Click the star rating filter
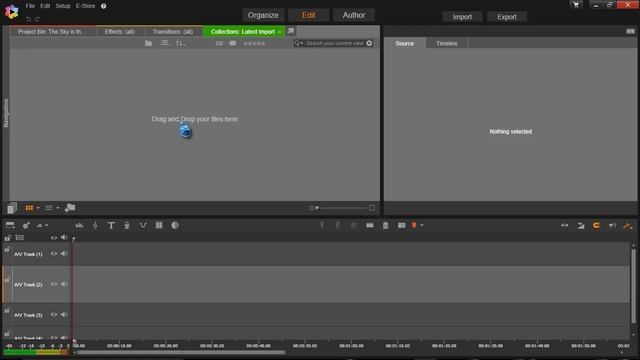The width and height of the screenshot is (640, 360). [254, 43]
